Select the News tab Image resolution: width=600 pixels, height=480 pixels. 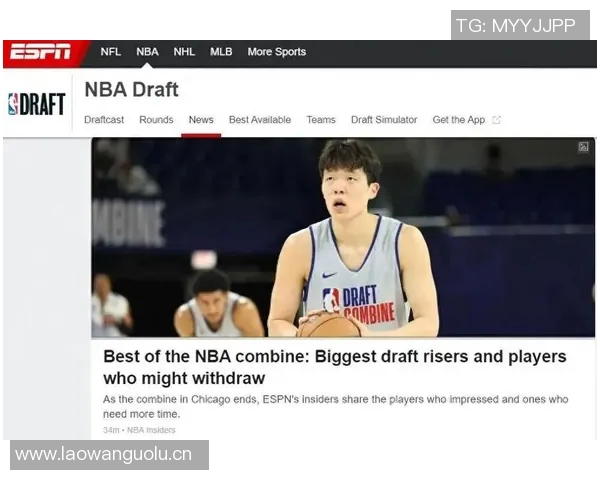(201, 120)
